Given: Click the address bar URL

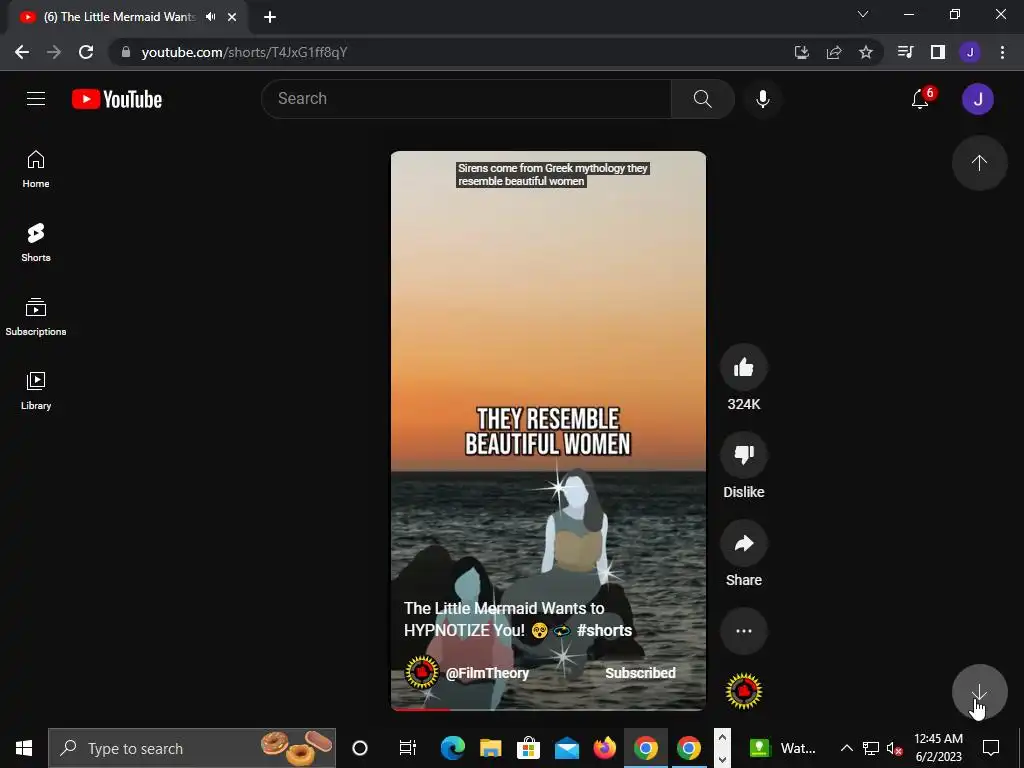Looking at the screenshot, I should 244,52.
